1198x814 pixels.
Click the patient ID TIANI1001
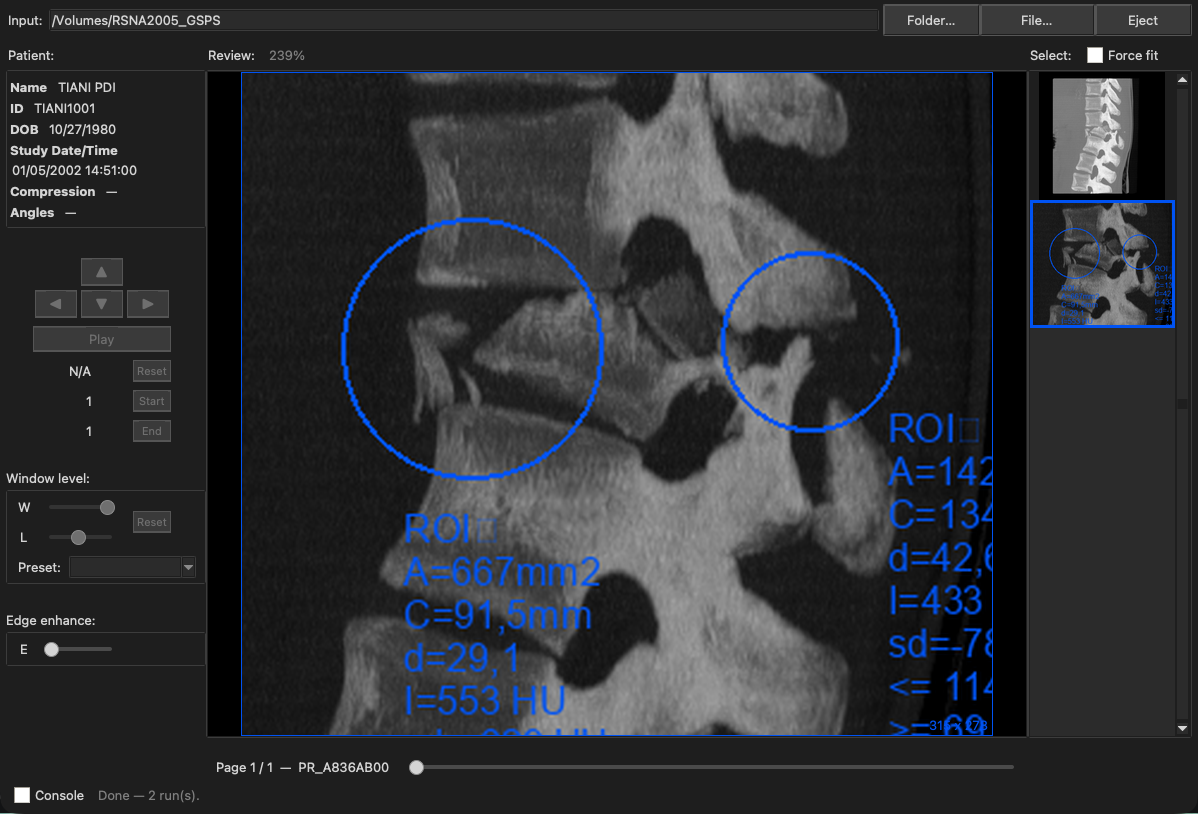(65, 109)
